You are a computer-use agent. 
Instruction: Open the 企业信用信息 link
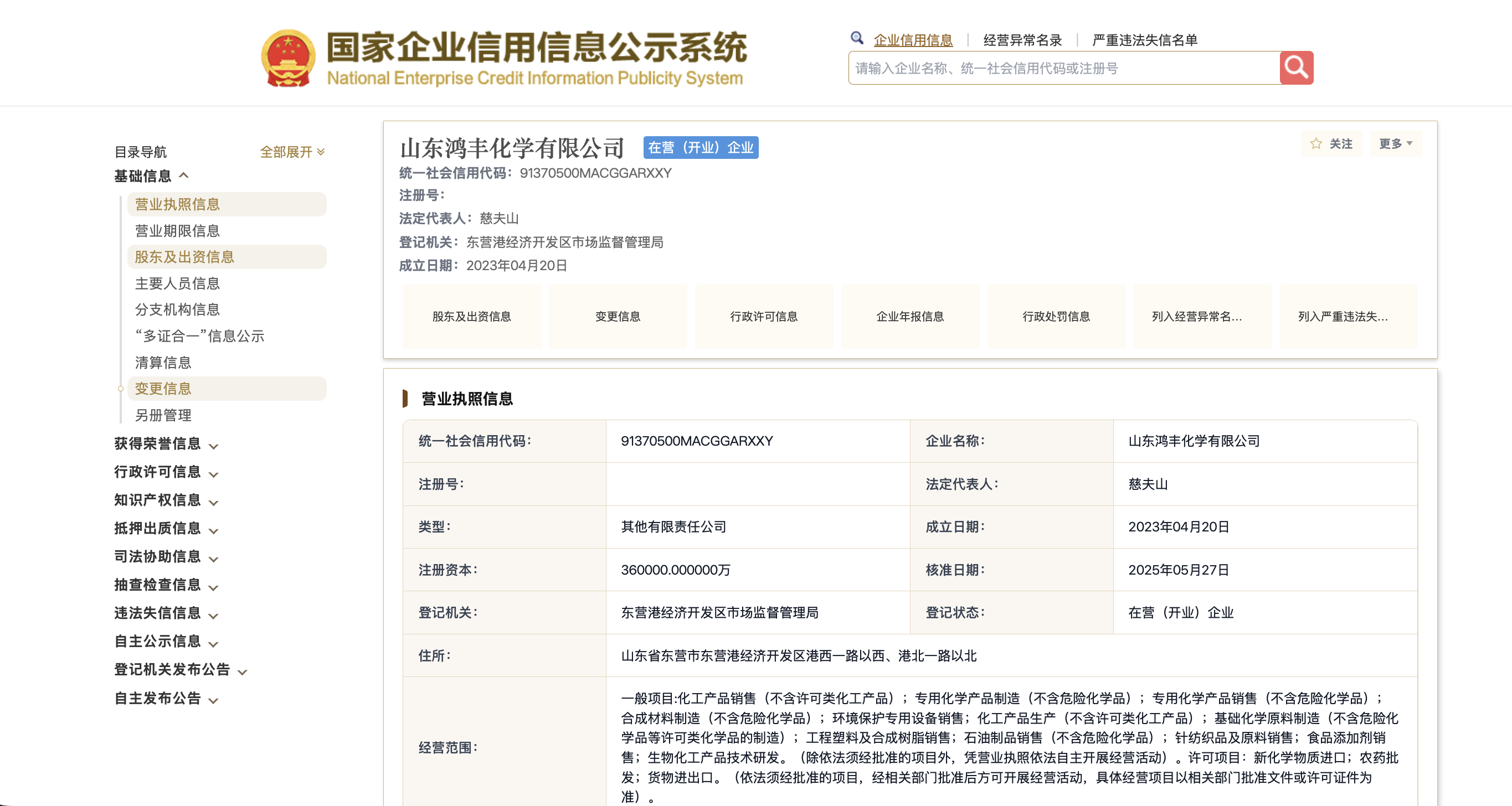(913, 40)
